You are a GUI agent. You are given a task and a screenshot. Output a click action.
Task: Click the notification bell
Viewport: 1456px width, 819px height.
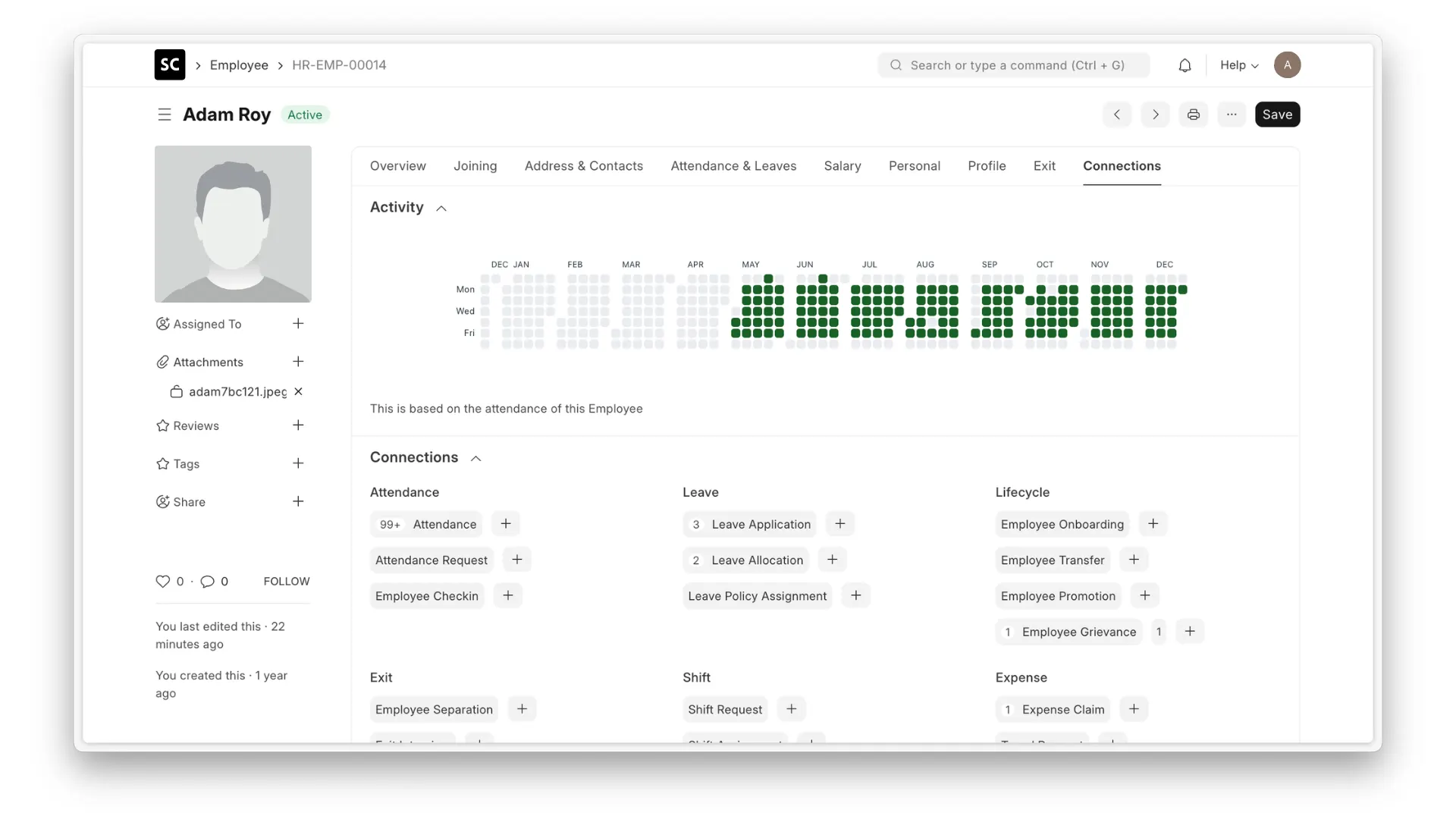pos(1185,65)
